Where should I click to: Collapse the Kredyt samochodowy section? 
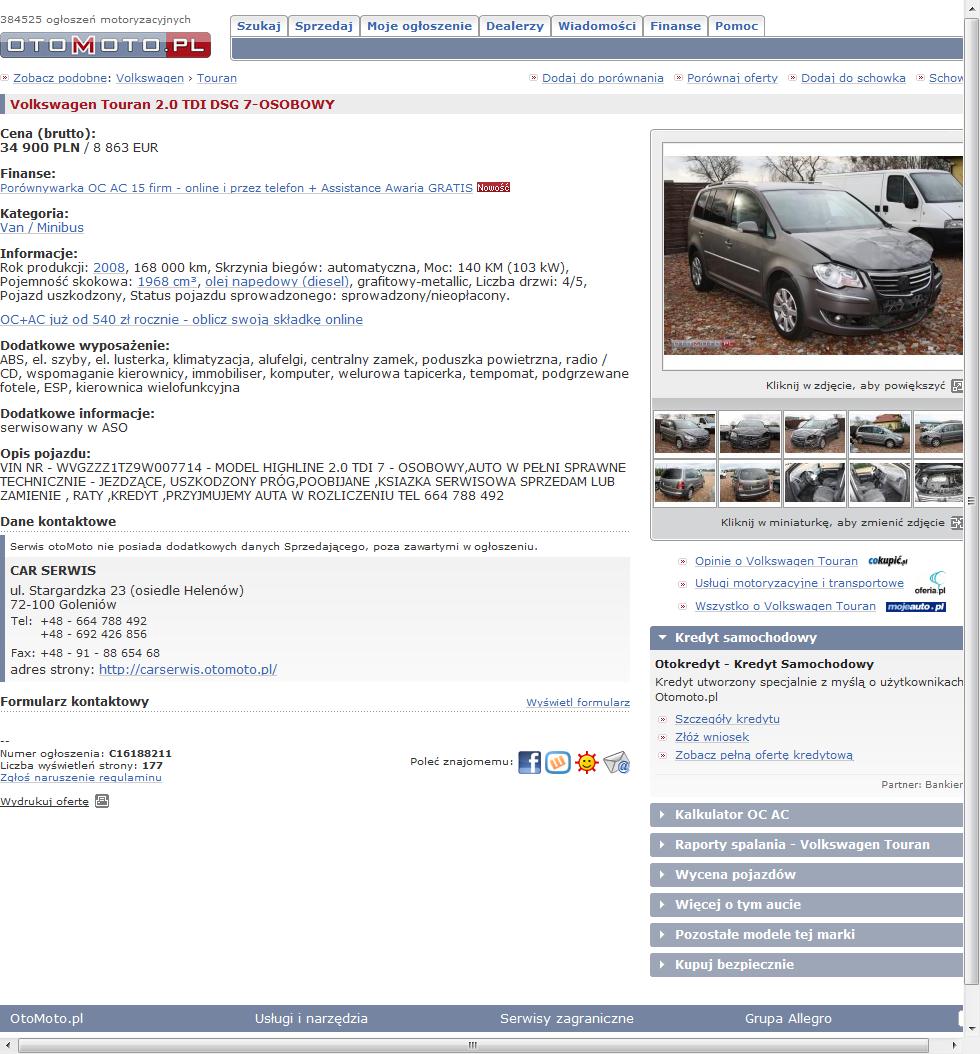[x=807, y=638]
